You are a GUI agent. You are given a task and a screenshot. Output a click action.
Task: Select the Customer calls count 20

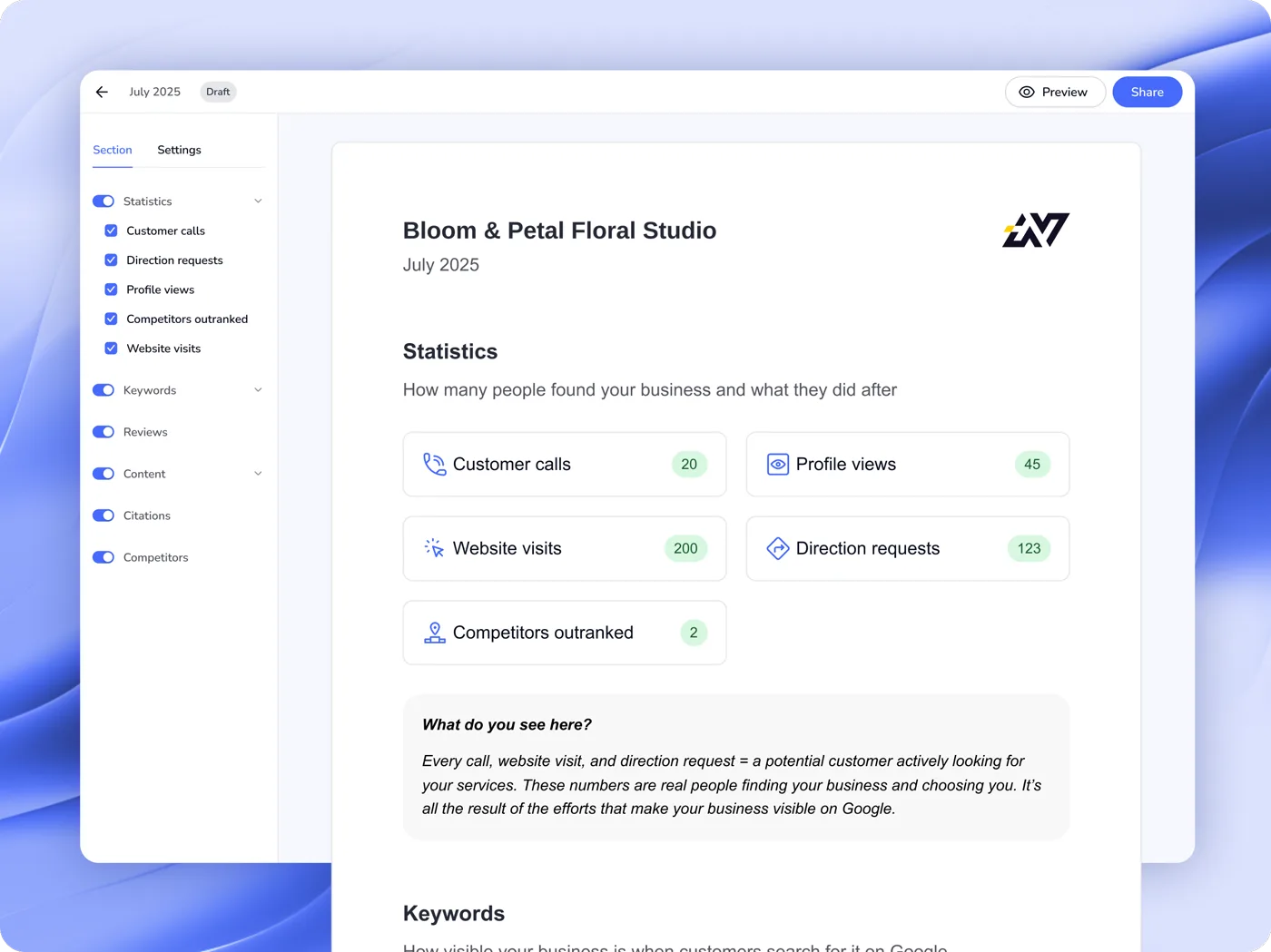pos(689,464)
